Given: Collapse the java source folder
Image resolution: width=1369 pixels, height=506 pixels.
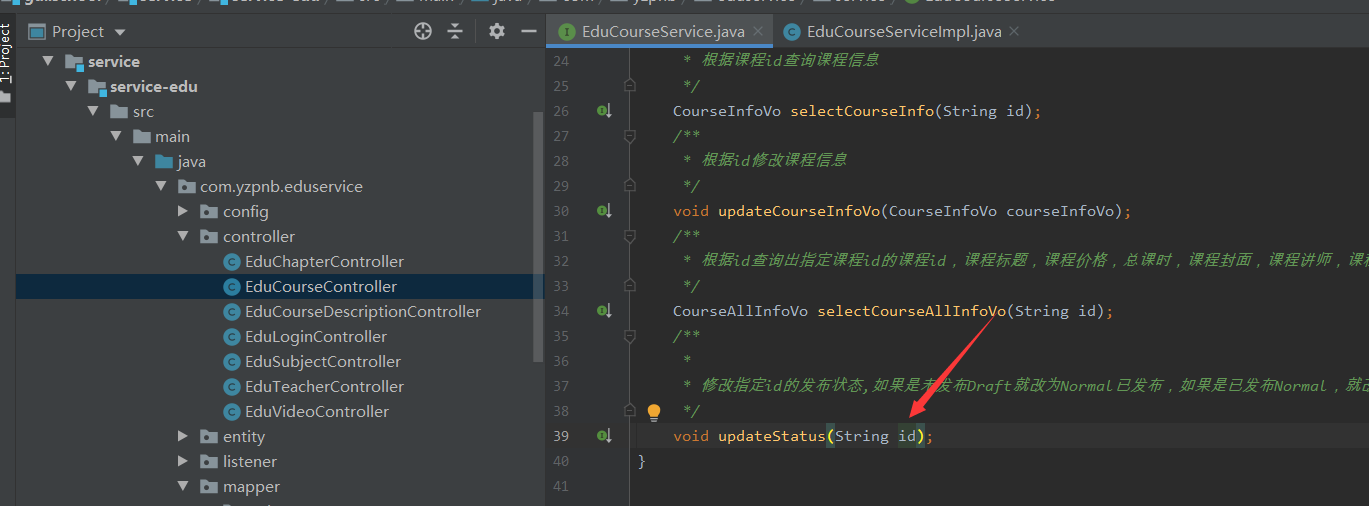Looking at the screenshot, I should pyautogui.click(x=139, y=162).
